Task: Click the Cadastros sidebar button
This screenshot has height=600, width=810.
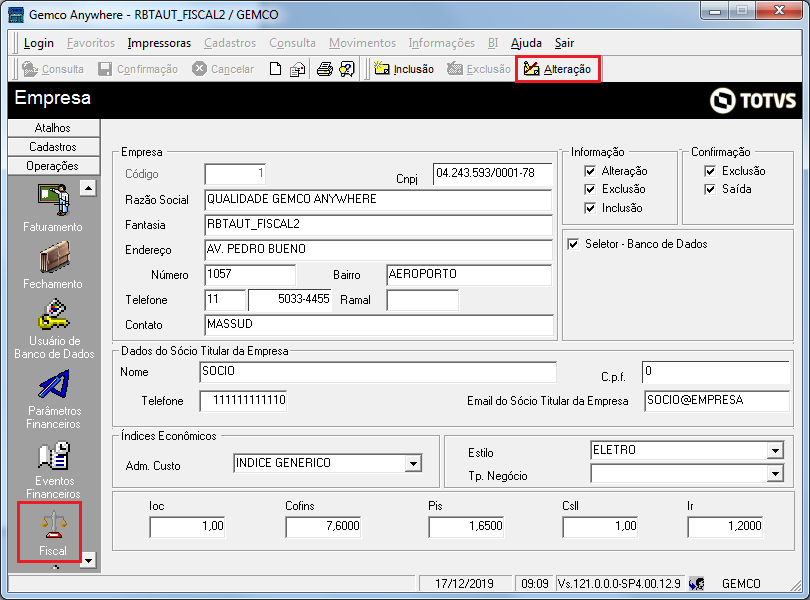Action: click(54, 147)
